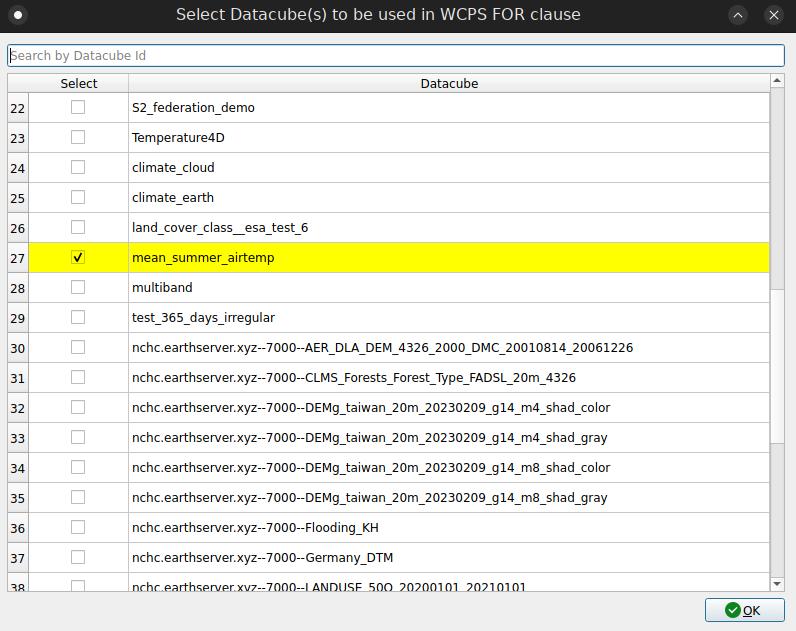
Task: Uncheck the mean_summer_airtemp checkbox
Action: pyautogui.click(x=78, y=257)
